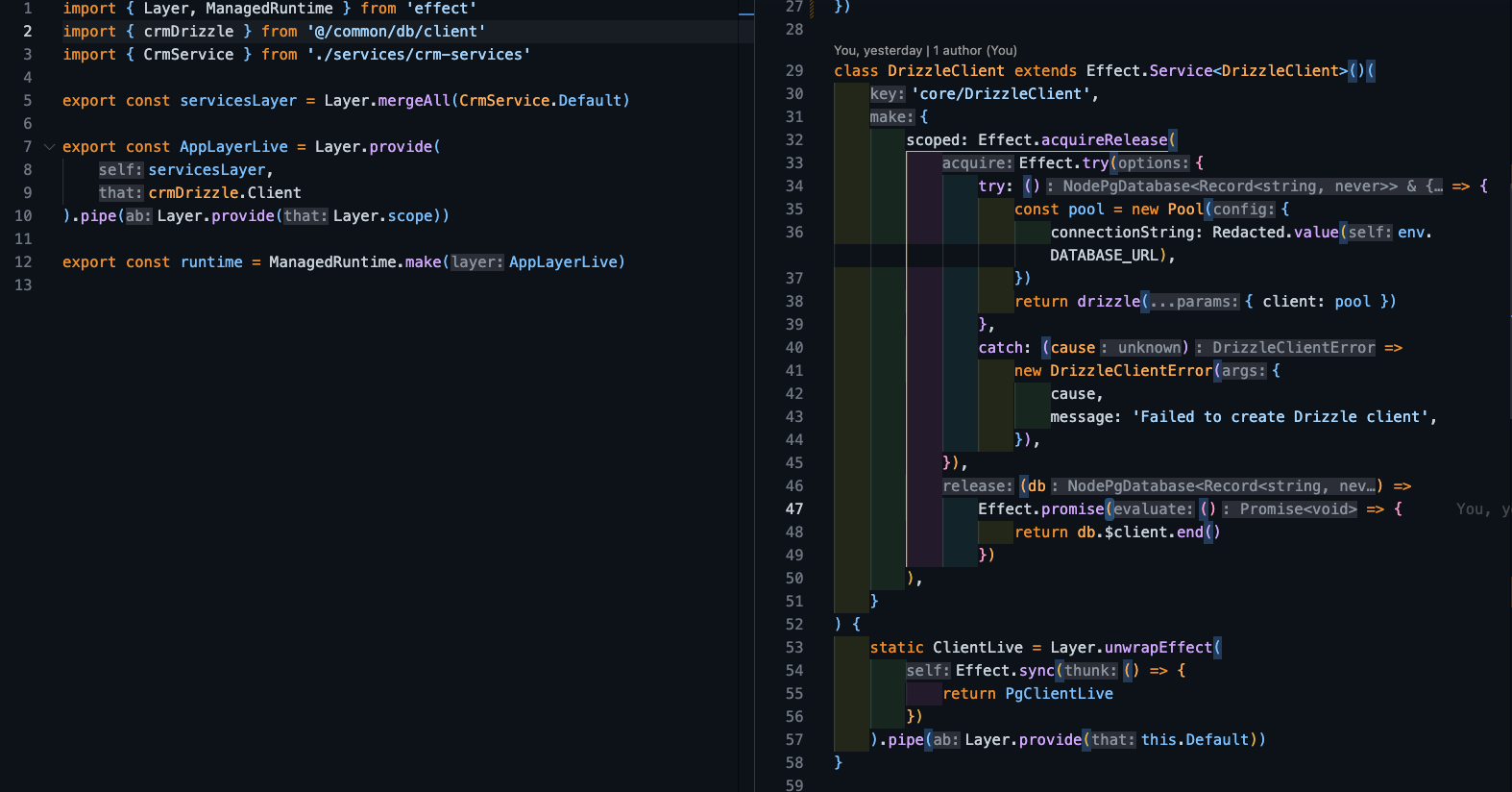The width and height of the screenshot is (1512, 792).
Task: Click line number 29 in right editor
Action: [794, 71]
